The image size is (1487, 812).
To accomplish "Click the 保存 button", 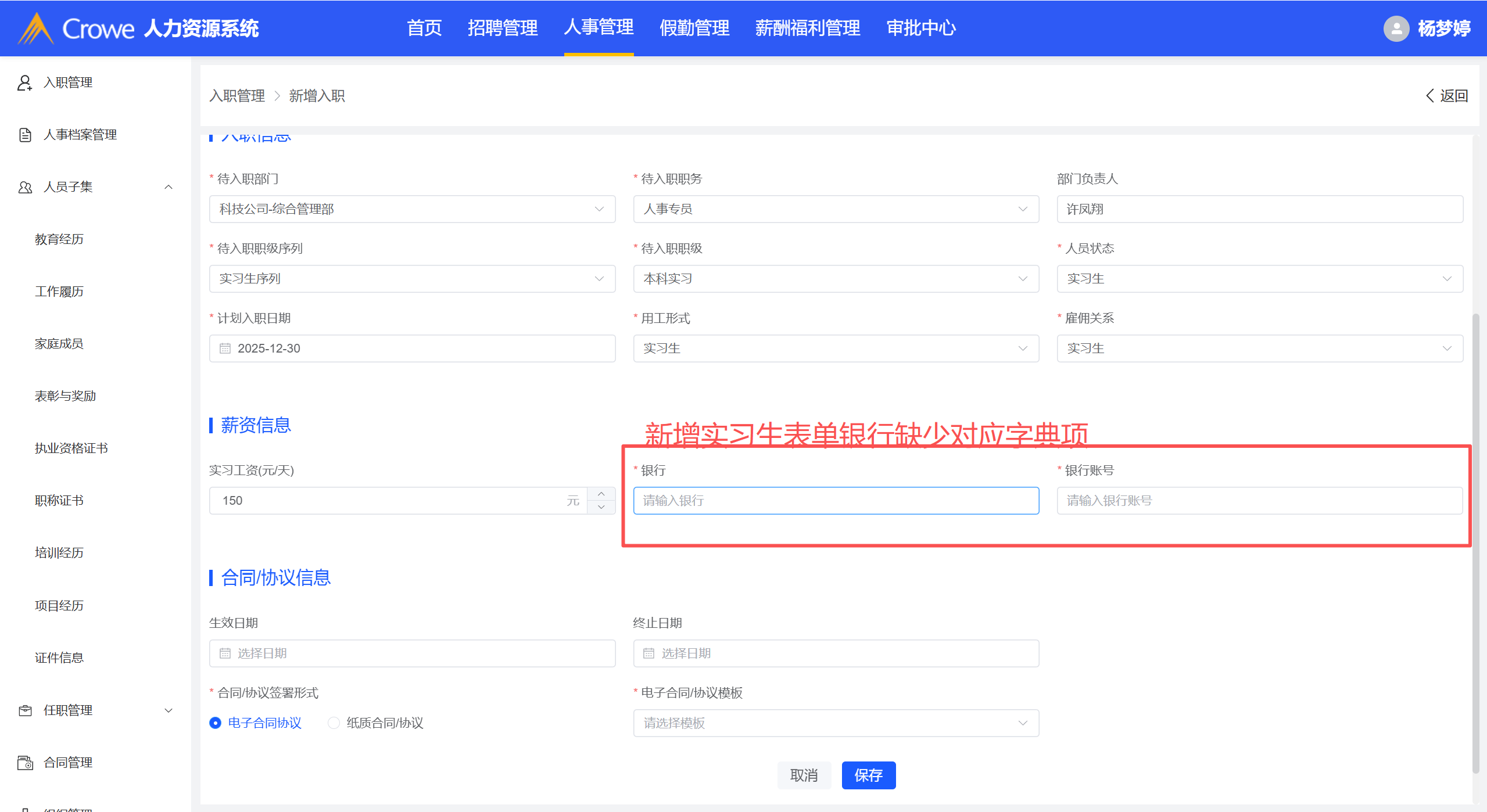I will point(868,775).
